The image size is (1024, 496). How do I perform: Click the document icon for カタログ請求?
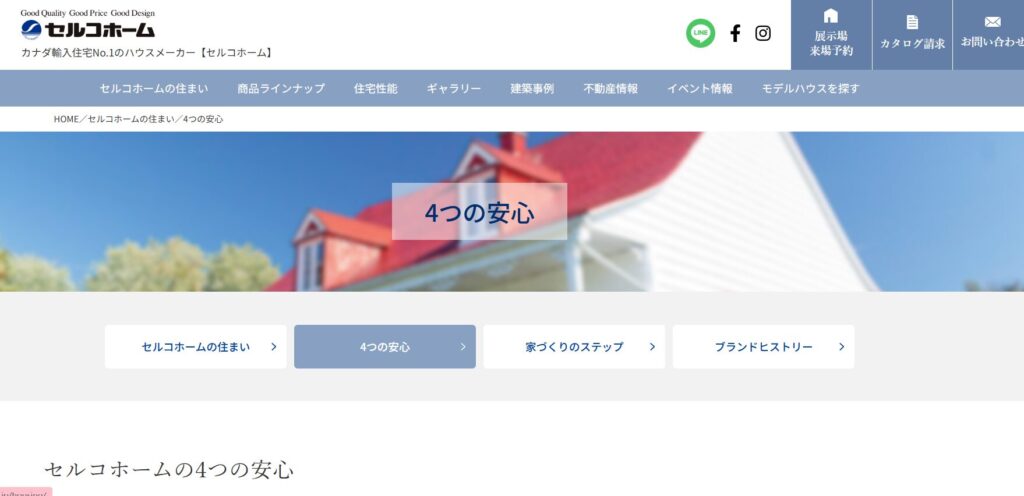click(x=912, y=22)
